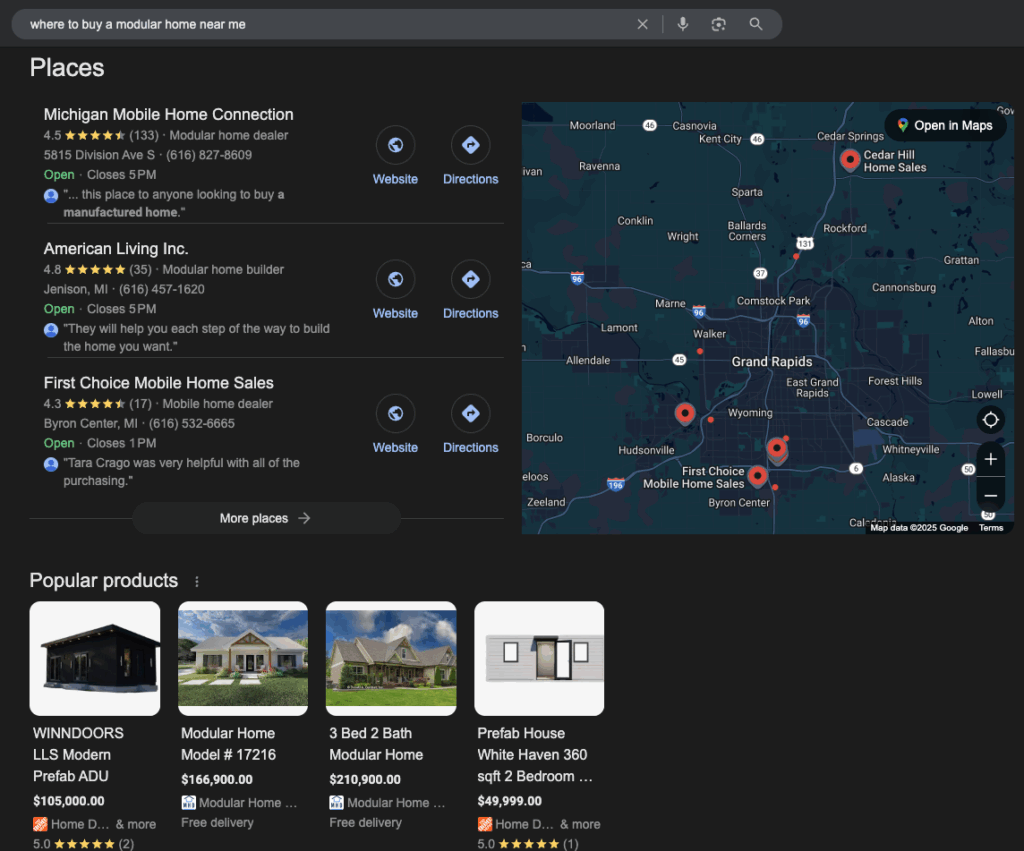Image resolution: width=1024 pixels, height=851 pixels.
Task: Click Cedar Hill Home Sales map pin
Action: click(x=850, y=158)
